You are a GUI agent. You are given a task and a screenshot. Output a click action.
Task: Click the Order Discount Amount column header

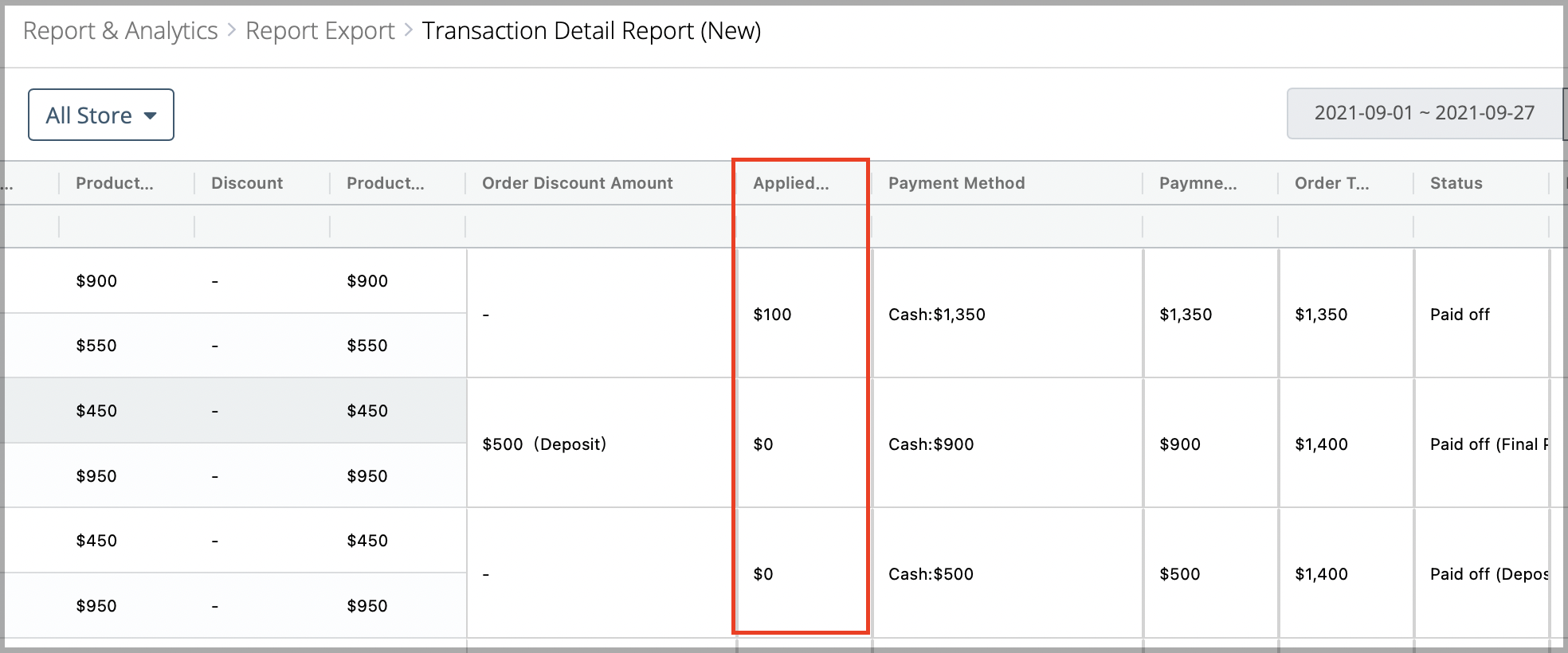point(578,183)
